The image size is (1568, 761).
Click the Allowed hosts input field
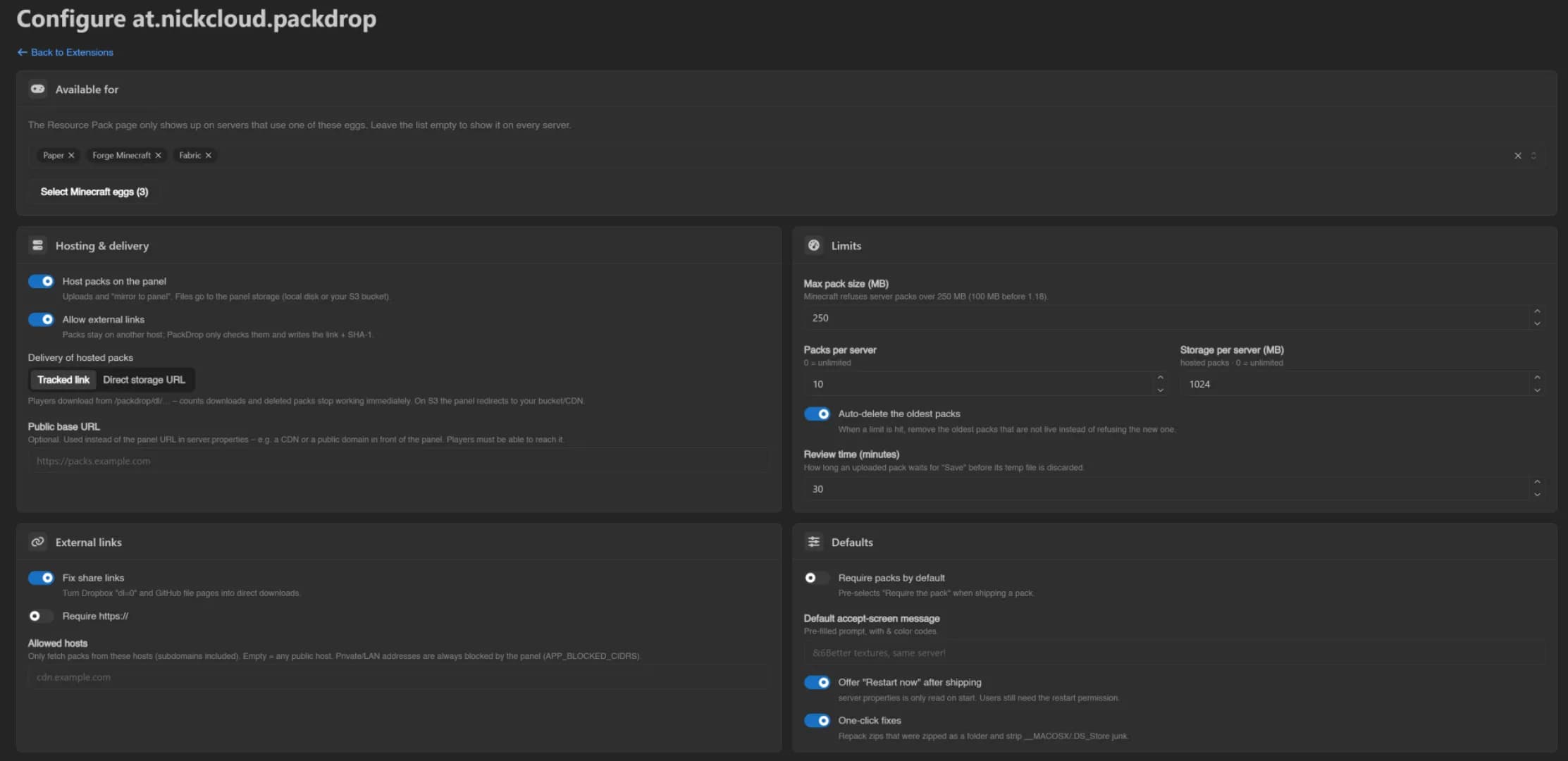[x=398, y=677]
